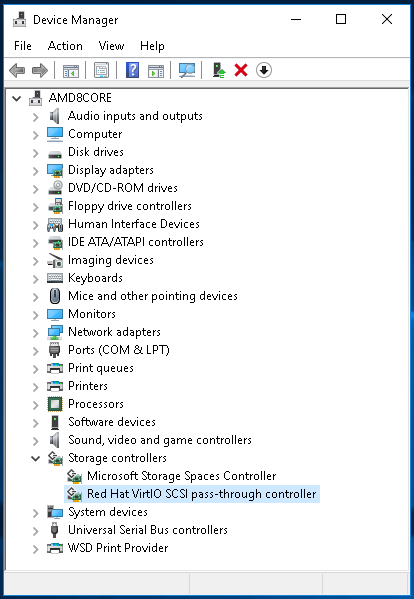Screen dimensions: 414x599
Task: Open the Properties toolbar icon
Action: tap(101, 70)
